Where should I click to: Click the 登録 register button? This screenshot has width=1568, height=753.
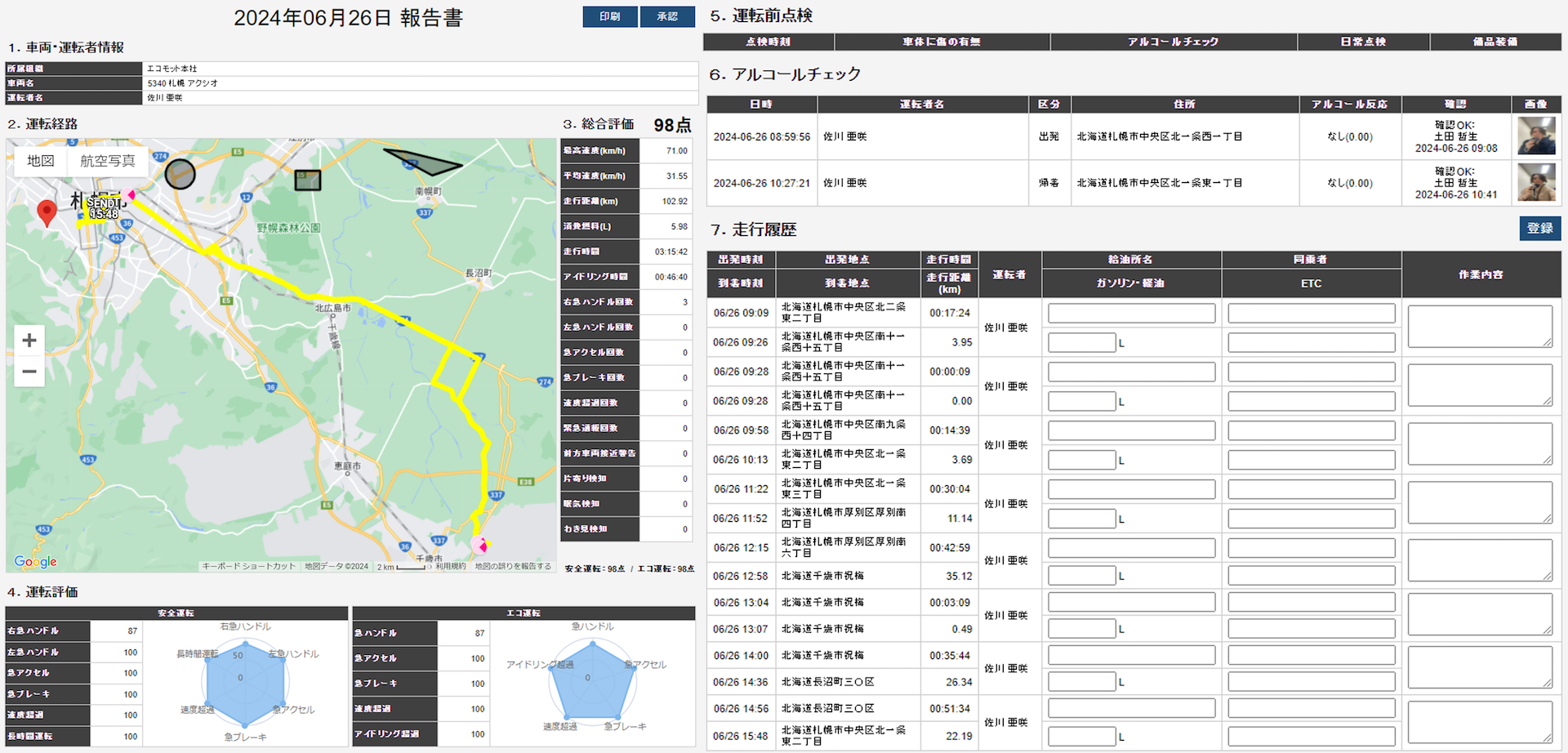1539,228
